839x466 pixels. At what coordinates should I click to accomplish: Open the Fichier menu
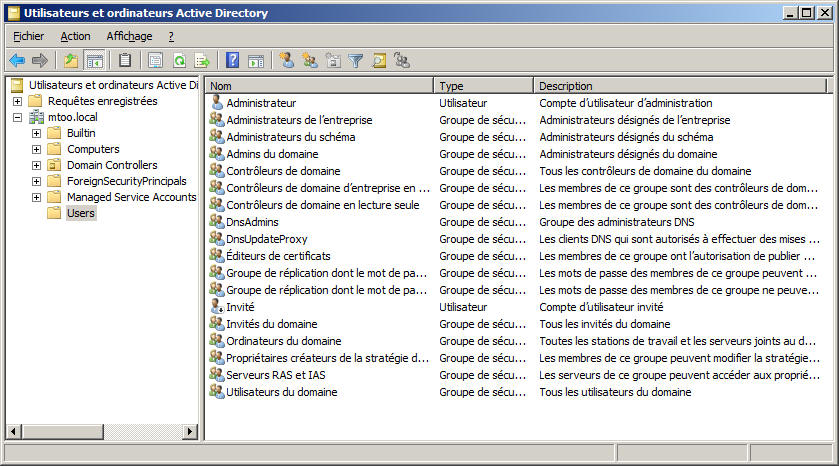click(28, 36)
